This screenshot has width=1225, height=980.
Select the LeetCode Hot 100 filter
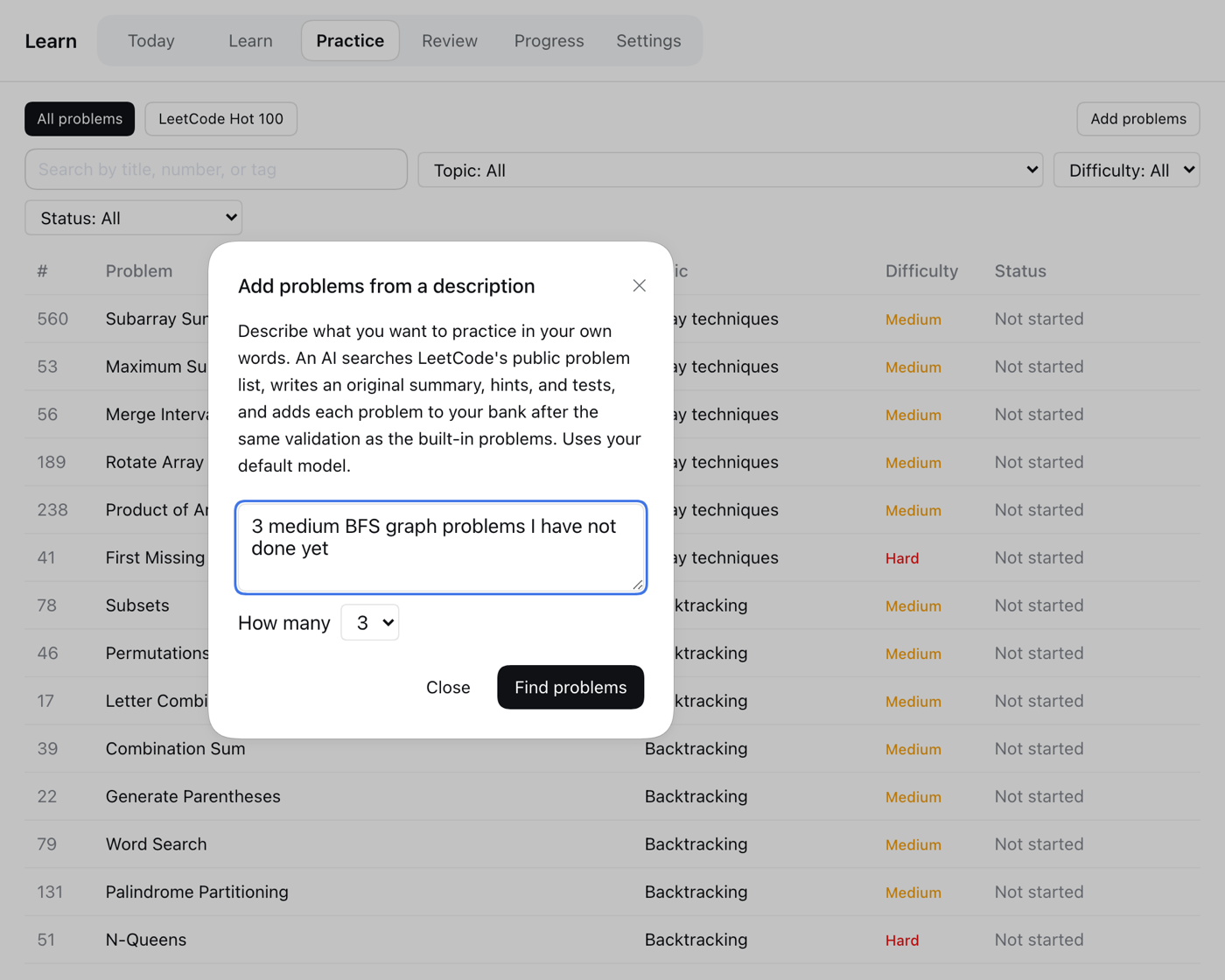tap(220, 119)
